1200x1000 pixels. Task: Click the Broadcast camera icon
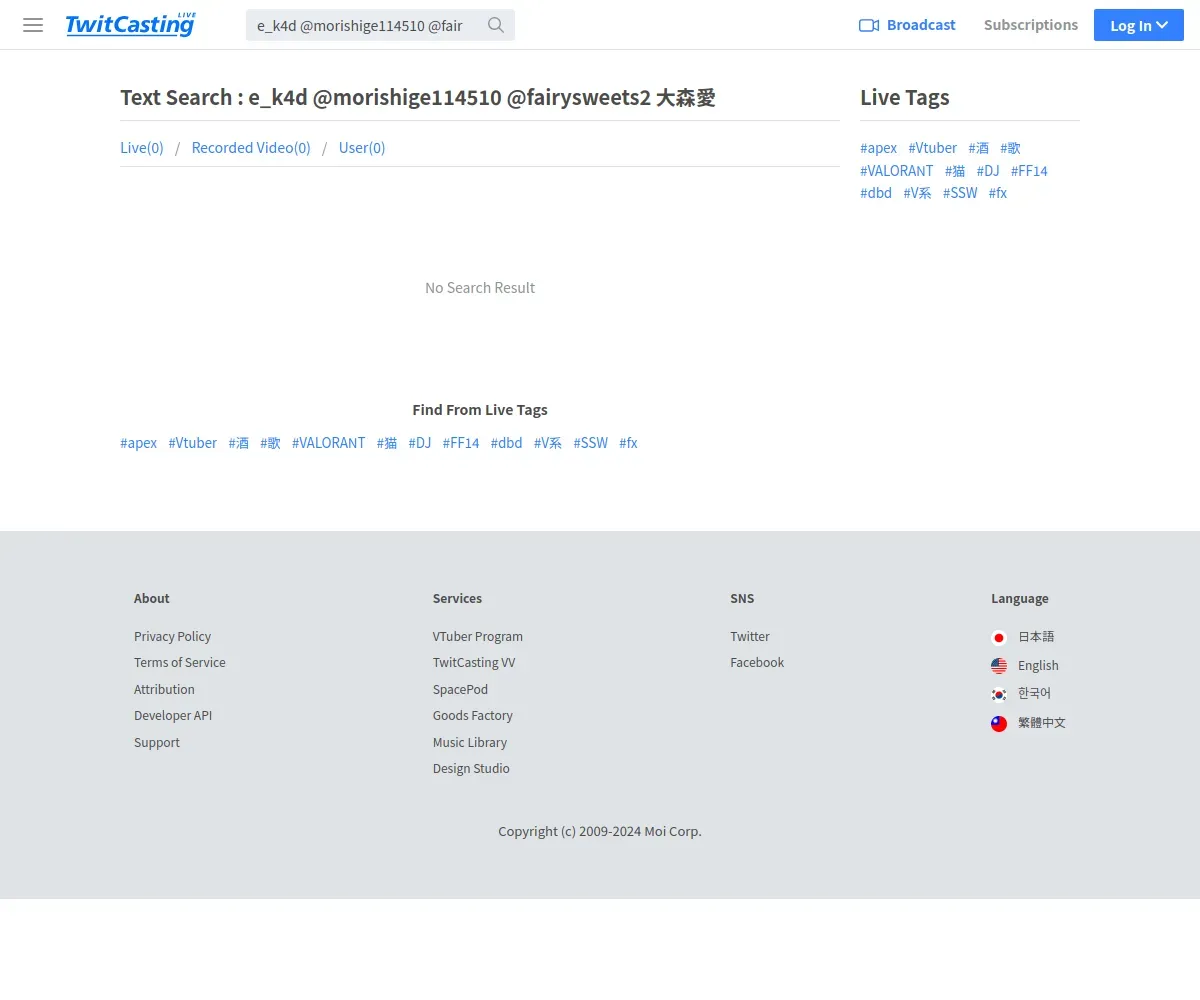click(869, 25)
